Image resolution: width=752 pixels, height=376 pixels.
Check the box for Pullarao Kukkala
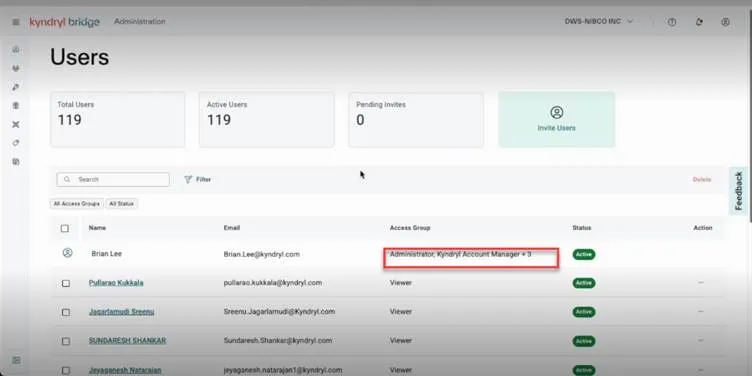coord(66,283)
